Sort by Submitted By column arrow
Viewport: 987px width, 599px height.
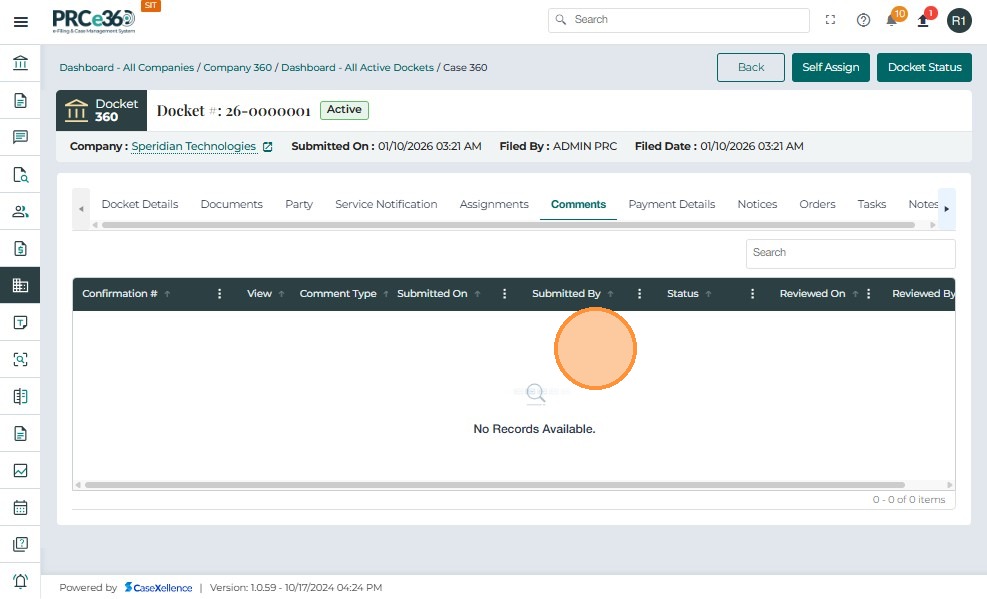click(x=611, y=294)
